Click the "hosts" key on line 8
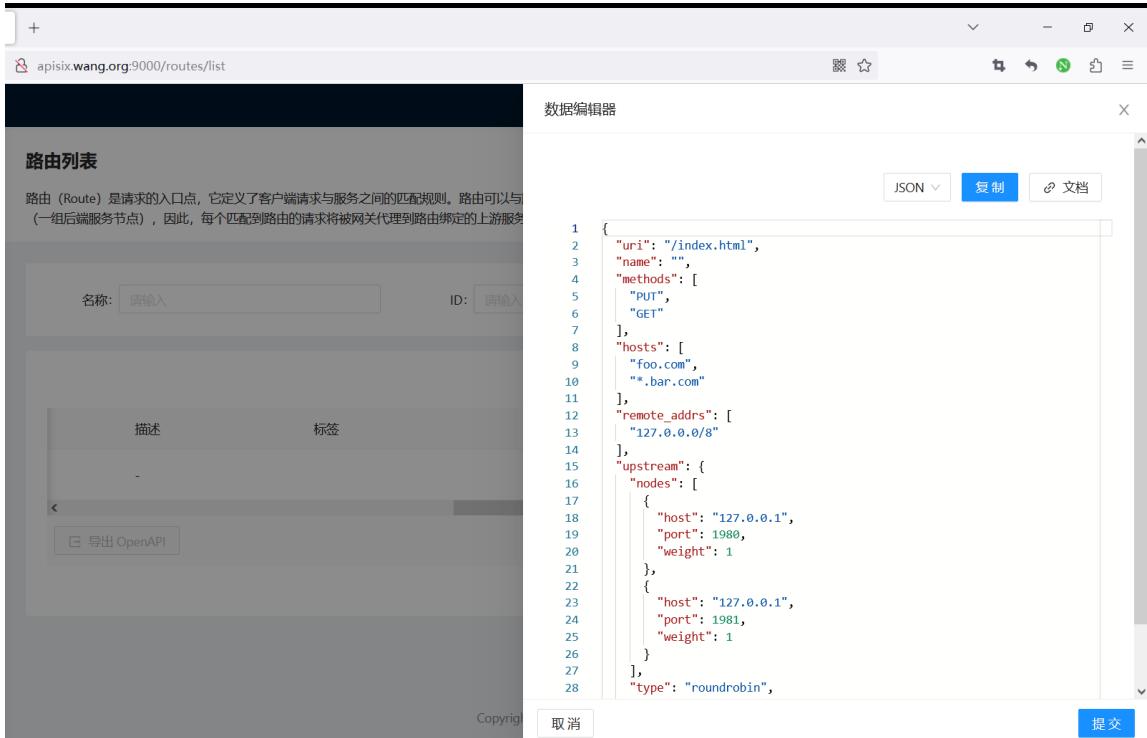1147x738 pixels. [640, 347]
